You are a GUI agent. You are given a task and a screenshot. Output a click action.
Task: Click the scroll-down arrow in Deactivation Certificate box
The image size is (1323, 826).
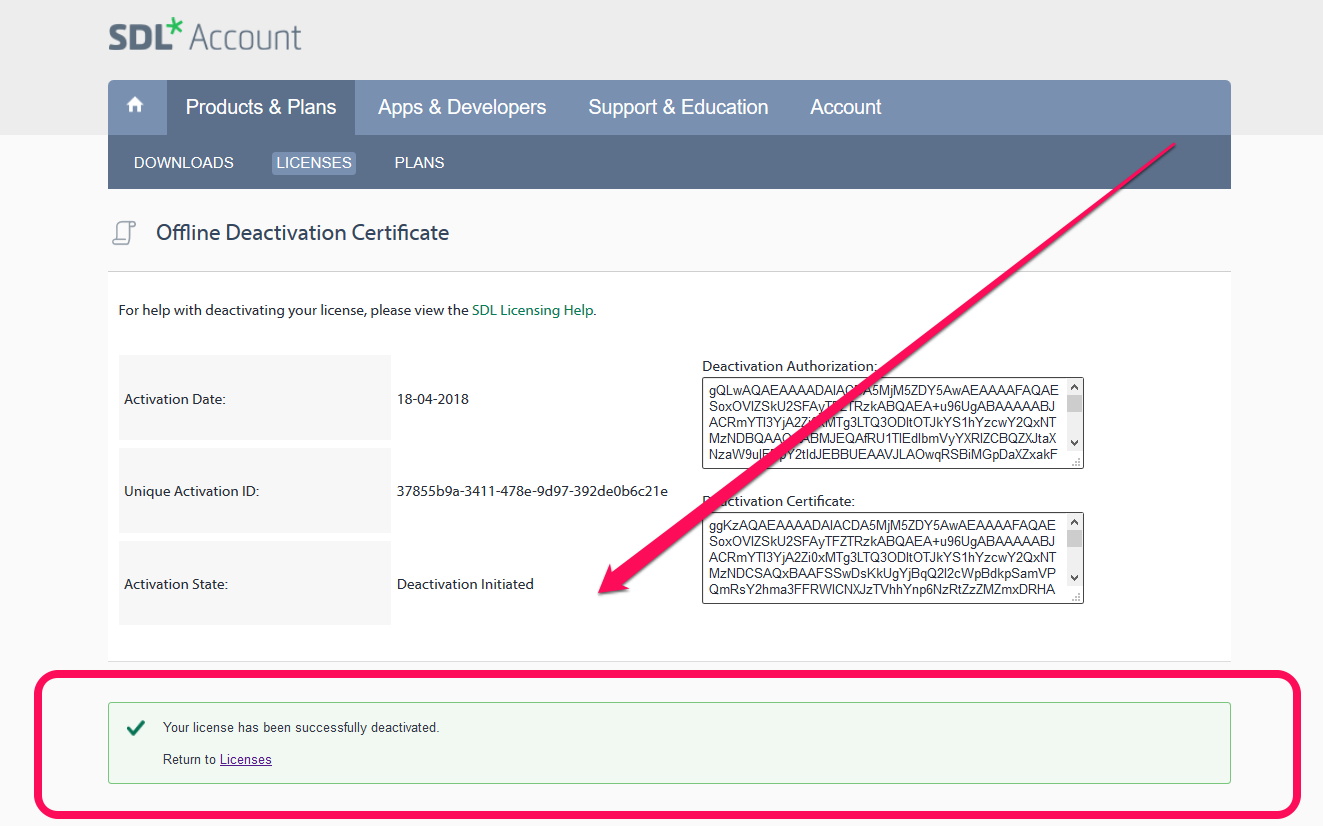[x=1075, y=578]
